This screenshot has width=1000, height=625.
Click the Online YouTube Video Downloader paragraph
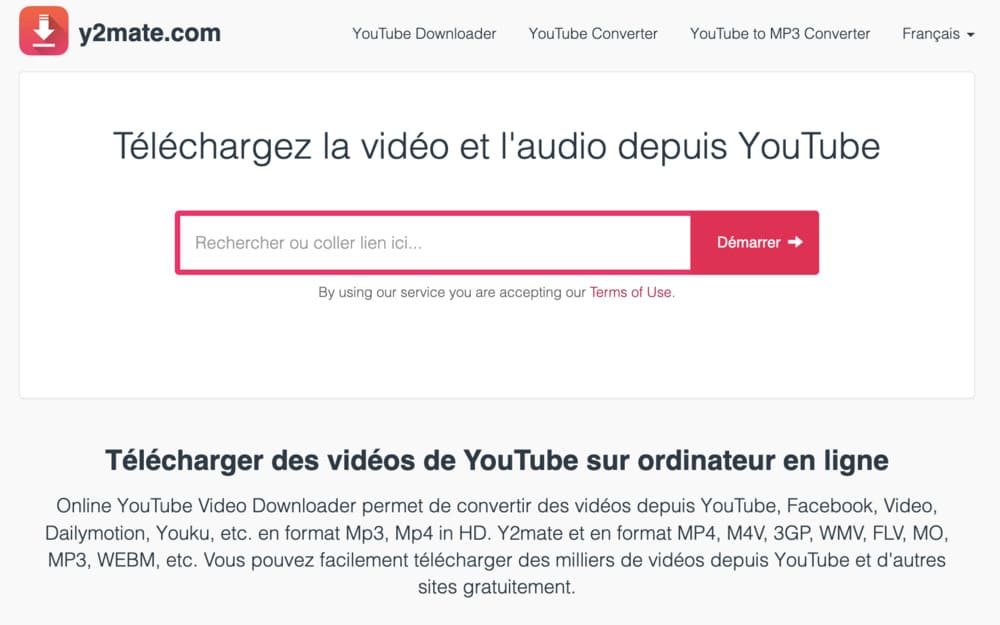pyautogui.click(x=497, y=546)
